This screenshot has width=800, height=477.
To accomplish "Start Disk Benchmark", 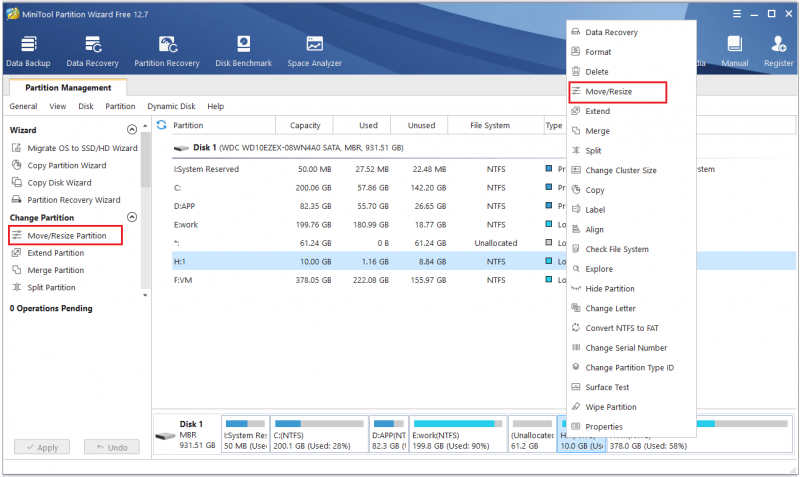I will [243, 52].
